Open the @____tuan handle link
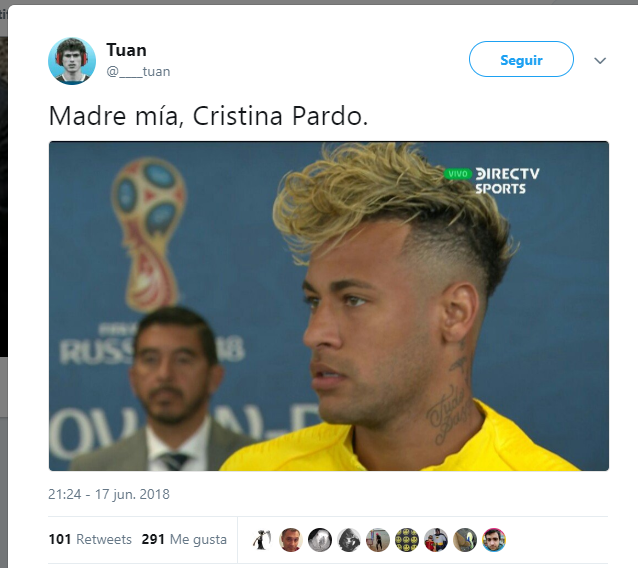Image resolution: width=638 pixels, height=568 pixels. tap(138, 72)
